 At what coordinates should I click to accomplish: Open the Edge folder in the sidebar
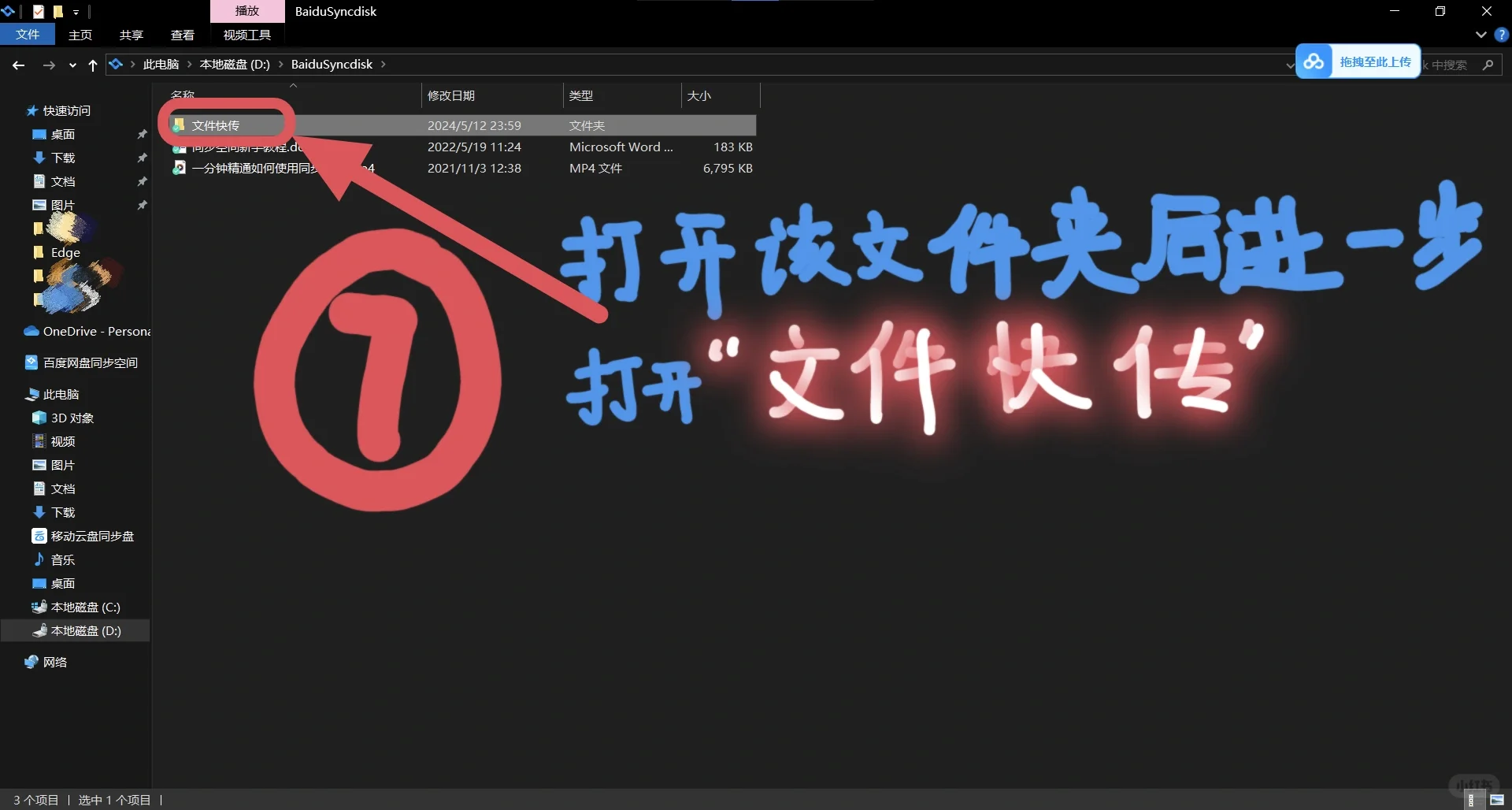(65, 253)
